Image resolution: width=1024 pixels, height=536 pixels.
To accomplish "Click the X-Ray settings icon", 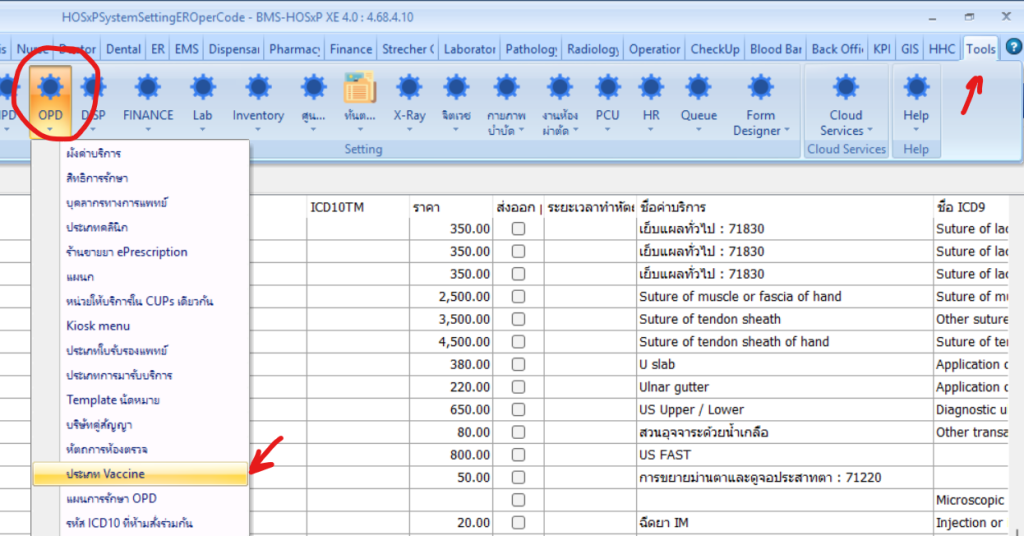I will click(x=409, y=88).
